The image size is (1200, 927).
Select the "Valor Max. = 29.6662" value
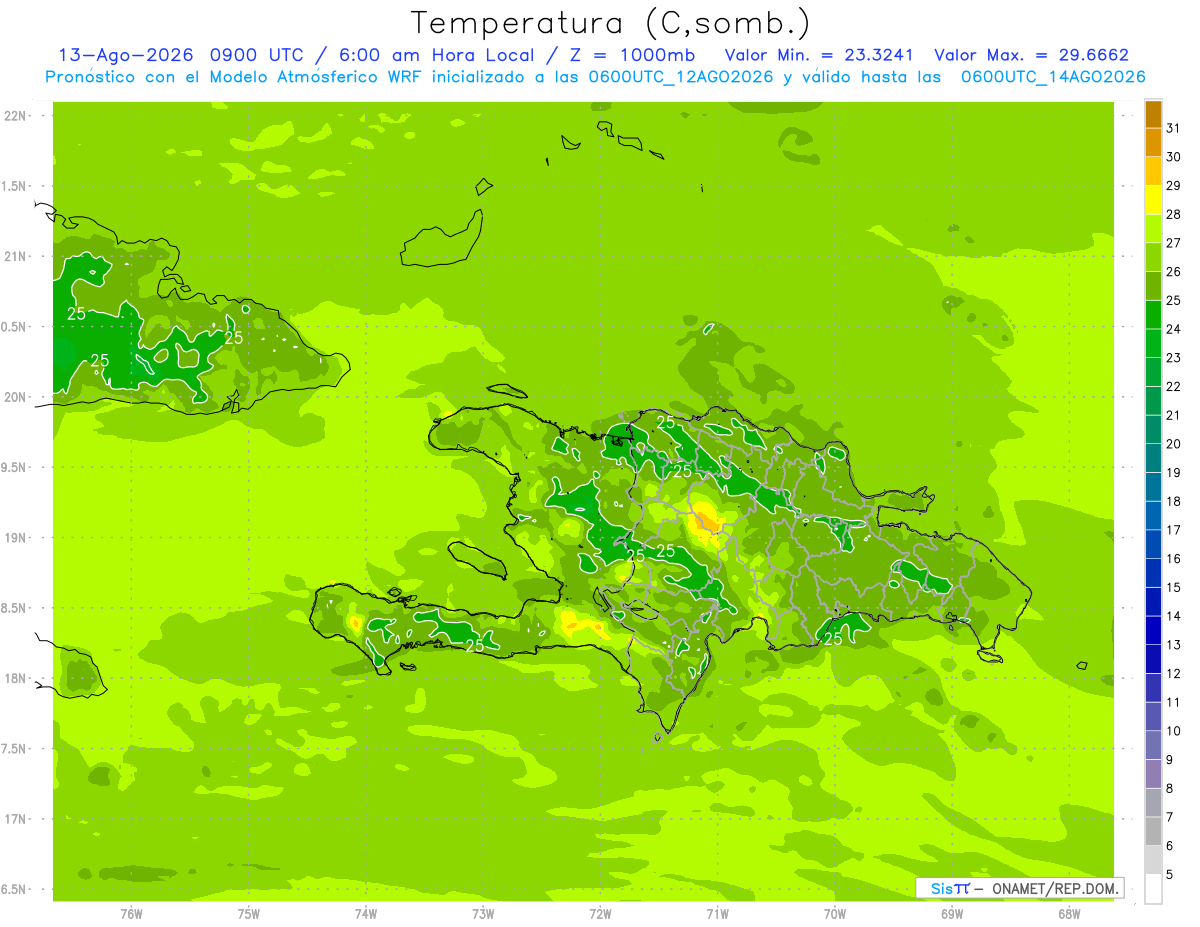(1032, 56)
